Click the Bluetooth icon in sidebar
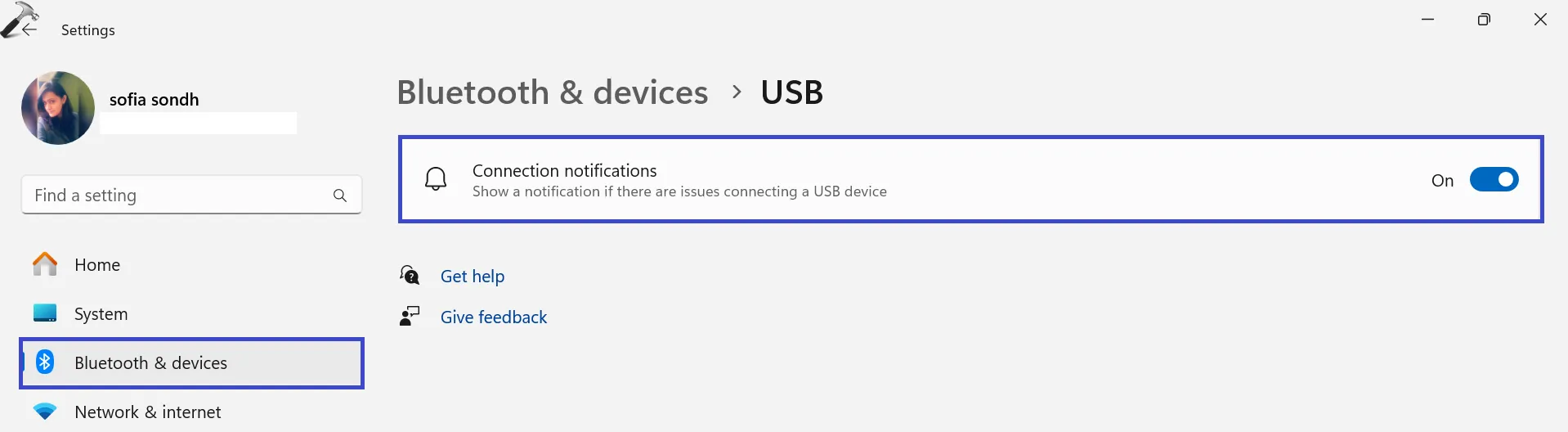Screen dimensions: 1568x432 click(x=45, y=362)
